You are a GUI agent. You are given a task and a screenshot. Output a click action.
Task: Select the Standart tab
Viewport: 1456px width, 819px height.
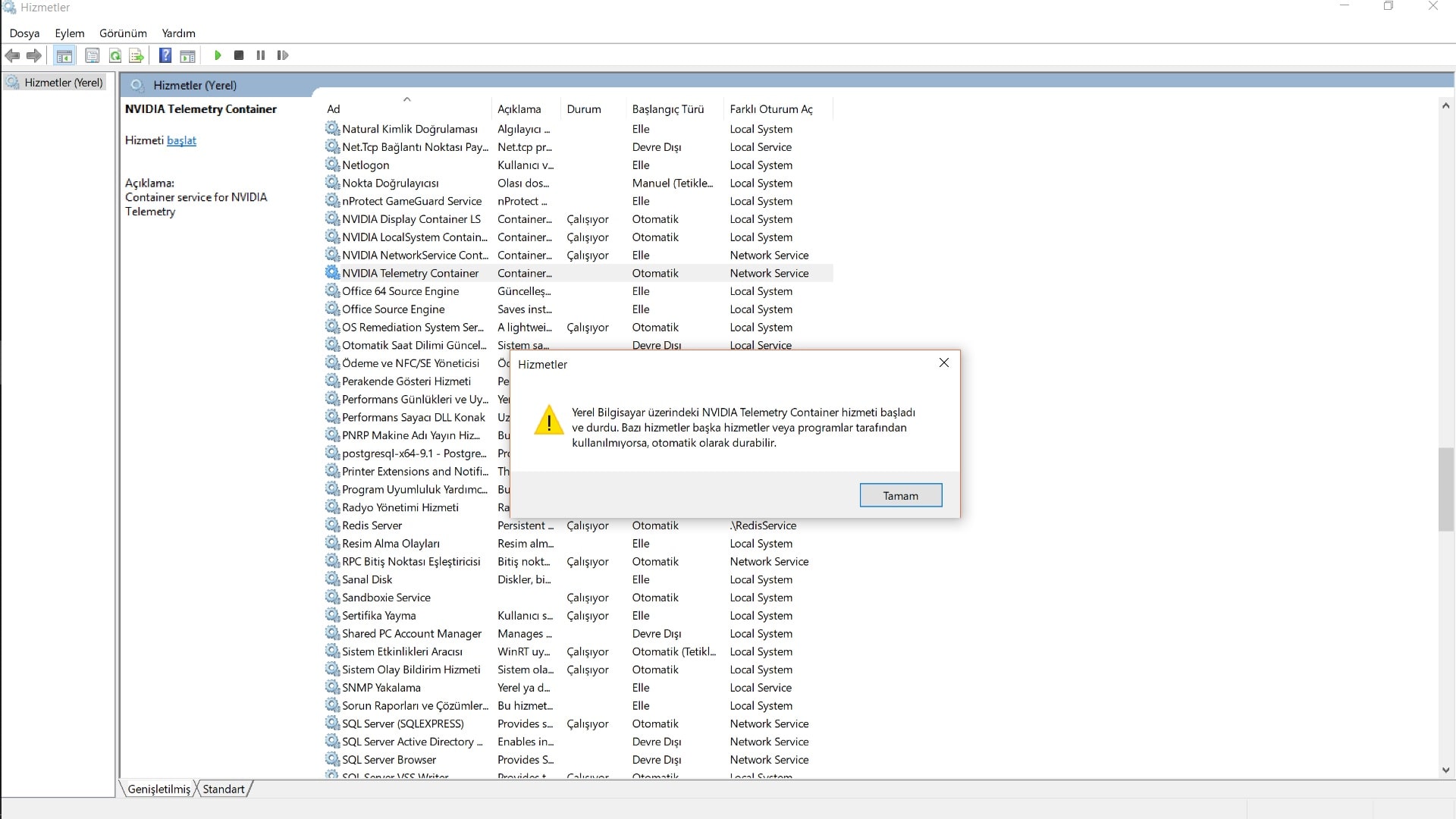(224, 789)
